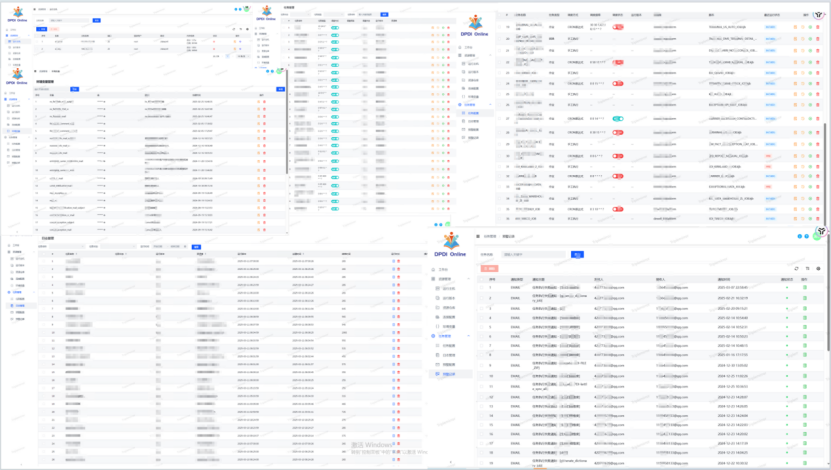Enable the red schedule switch in job row 28
831x470 pixels.
[x=617, y=132]
